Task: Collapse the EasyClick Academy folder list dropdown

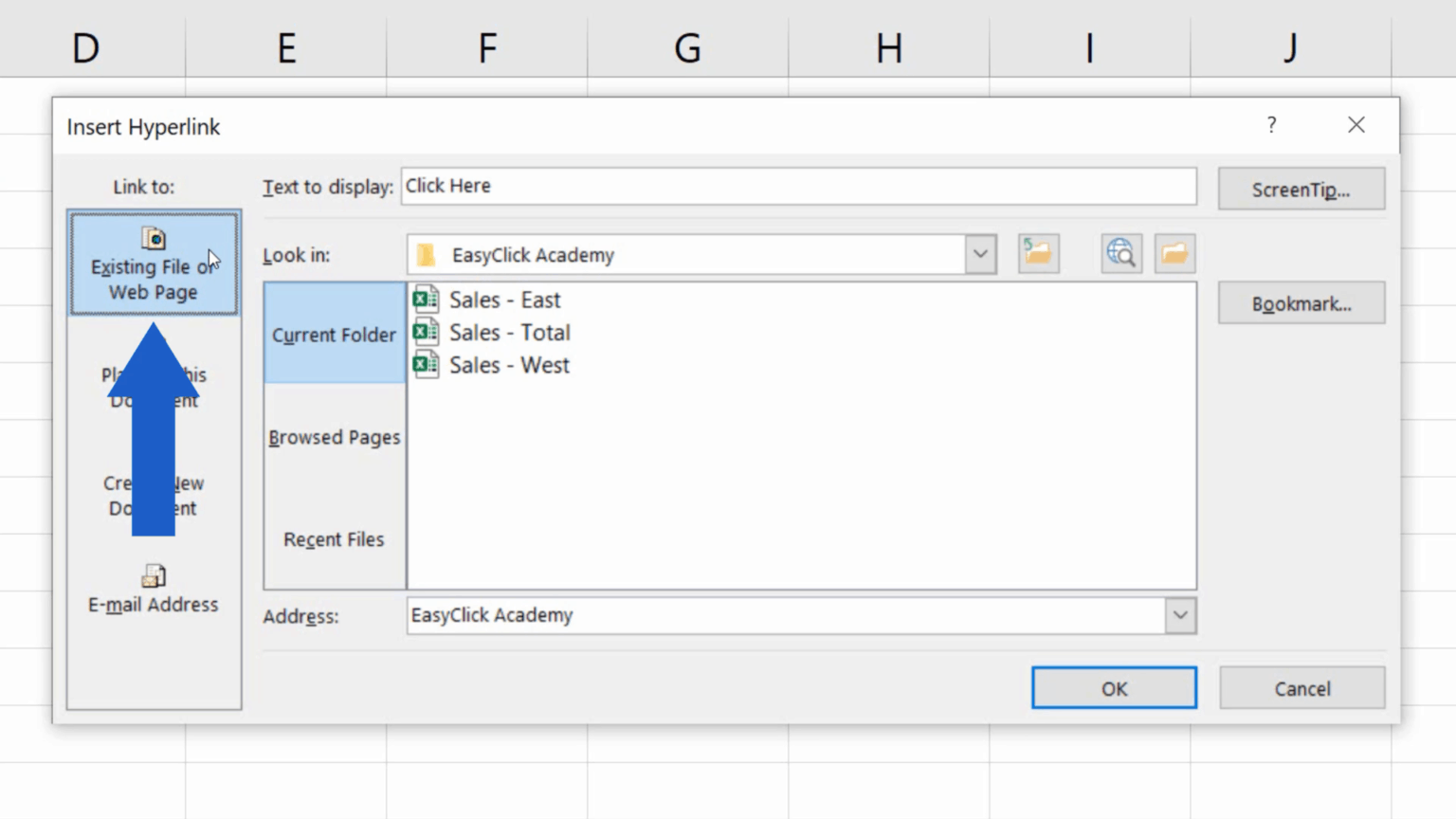Action: click(x=980, y=253)
